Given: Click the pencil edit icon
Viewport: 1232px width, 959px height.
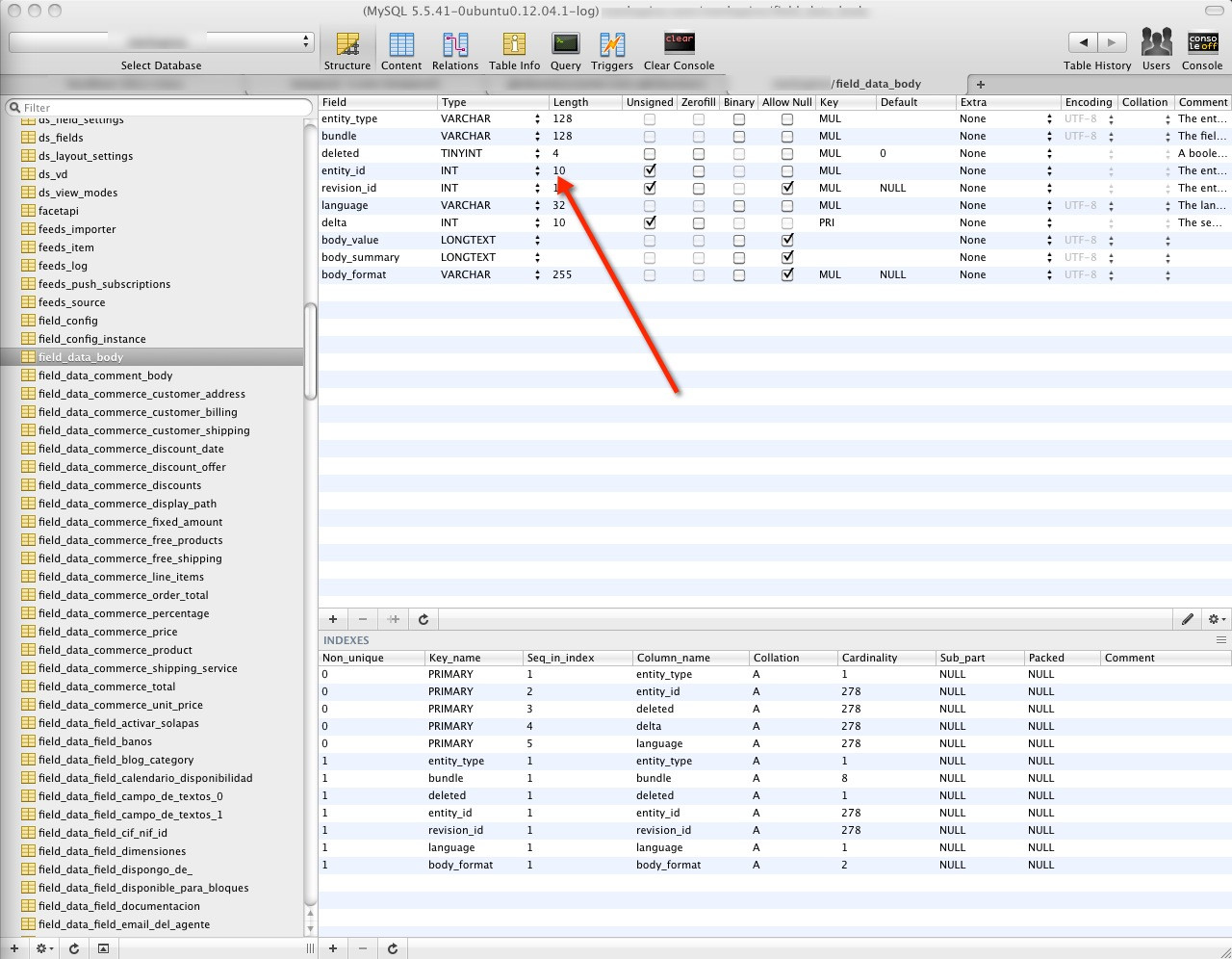Looking at the screenshot, I should [x=1188, y=619].
